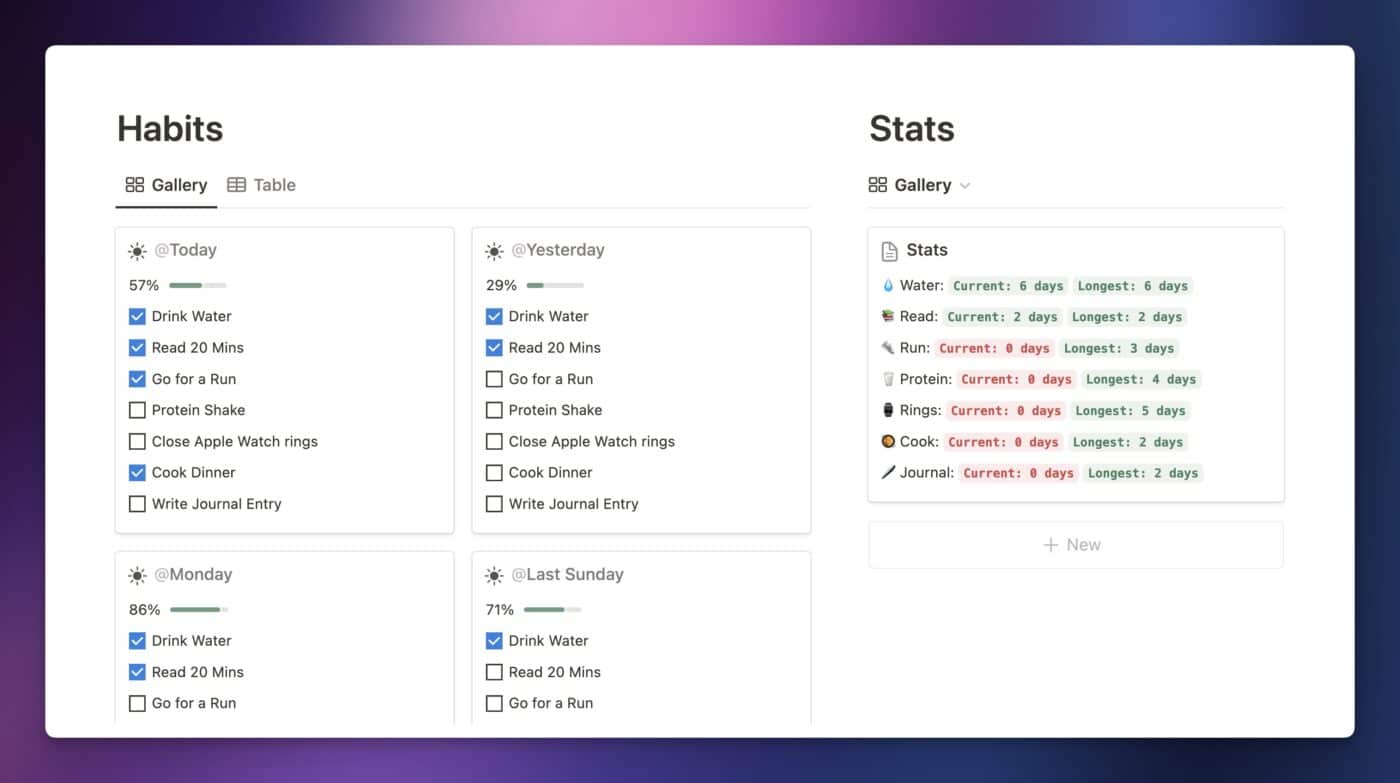Uncheck Read 20 Mins on the @Today card
The image size is (1400, 783).
tap(137, 348)
